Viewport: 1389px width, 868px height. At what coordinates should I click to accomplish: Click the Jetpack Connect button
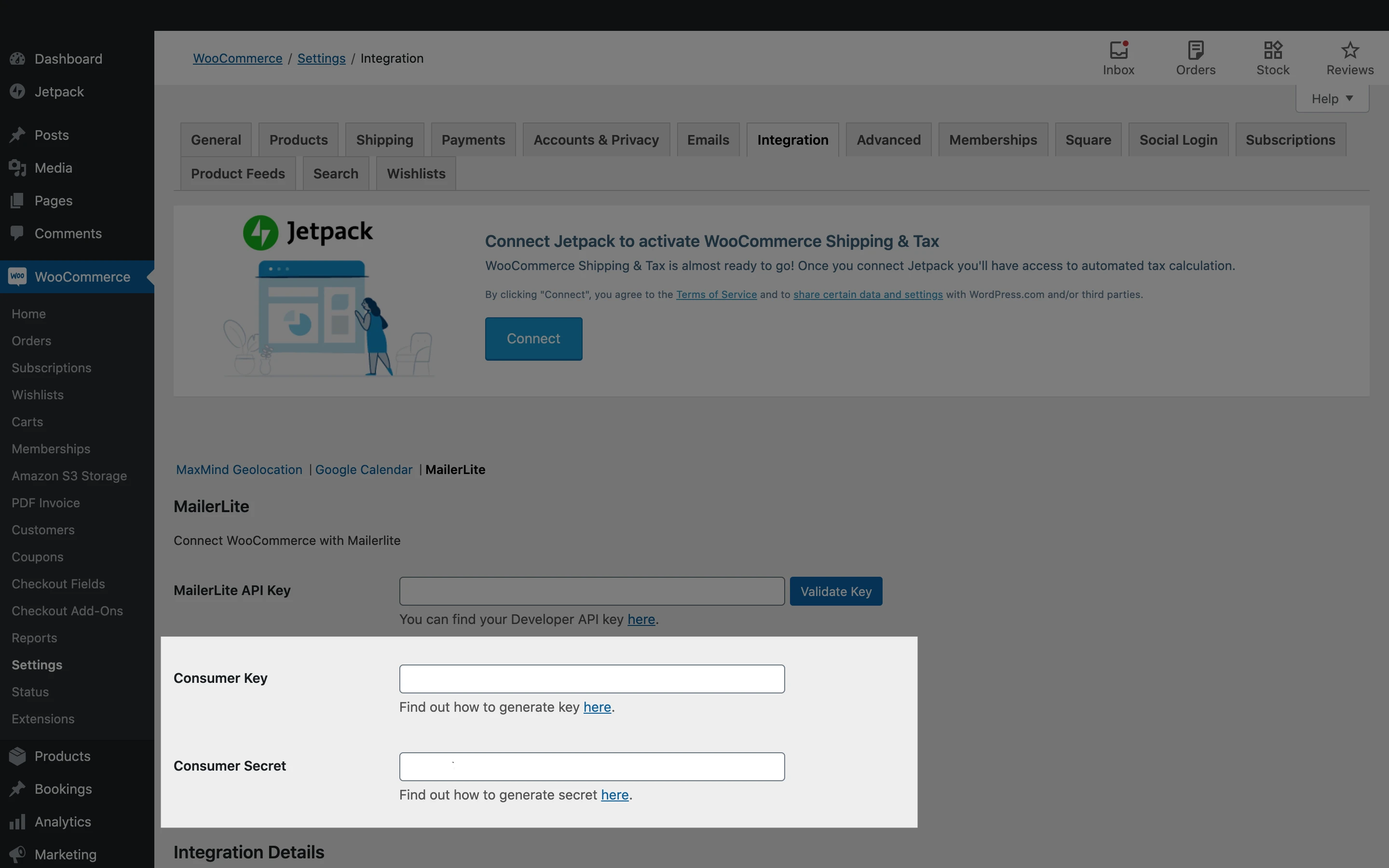click(533, 339)
